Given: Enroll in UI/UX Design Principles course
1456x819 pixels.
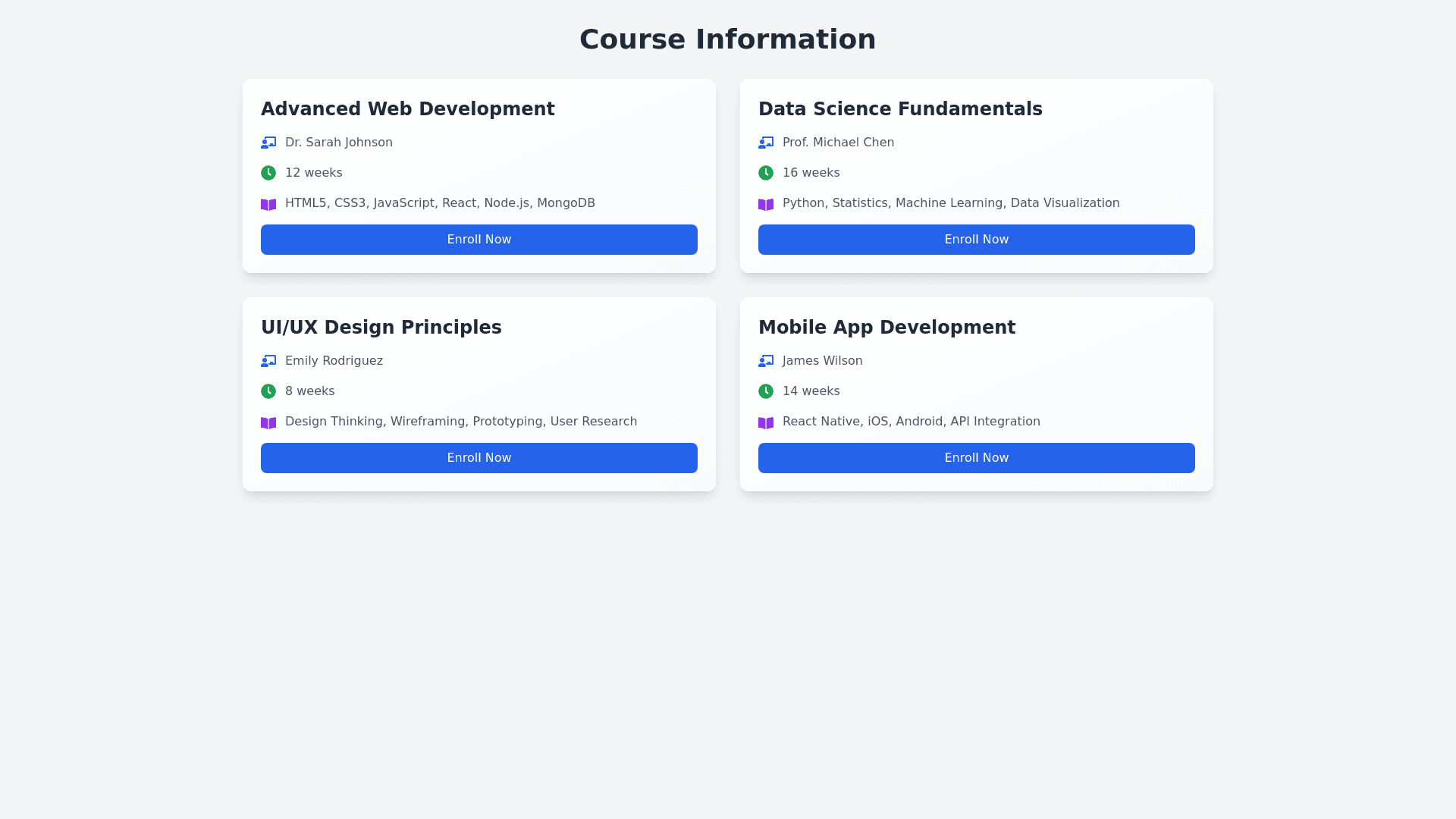Looking at the screenshot, I should 479,458.
